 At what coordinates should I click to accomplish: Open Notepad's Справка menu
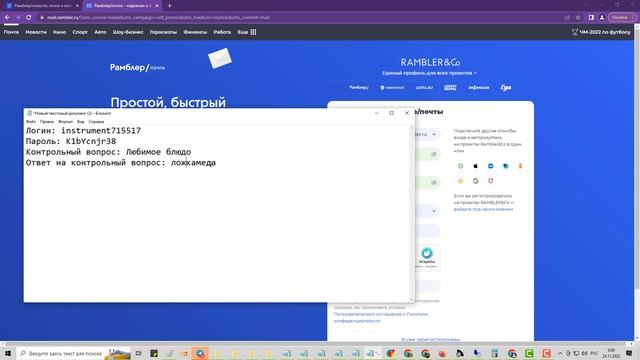click(96, 122)
